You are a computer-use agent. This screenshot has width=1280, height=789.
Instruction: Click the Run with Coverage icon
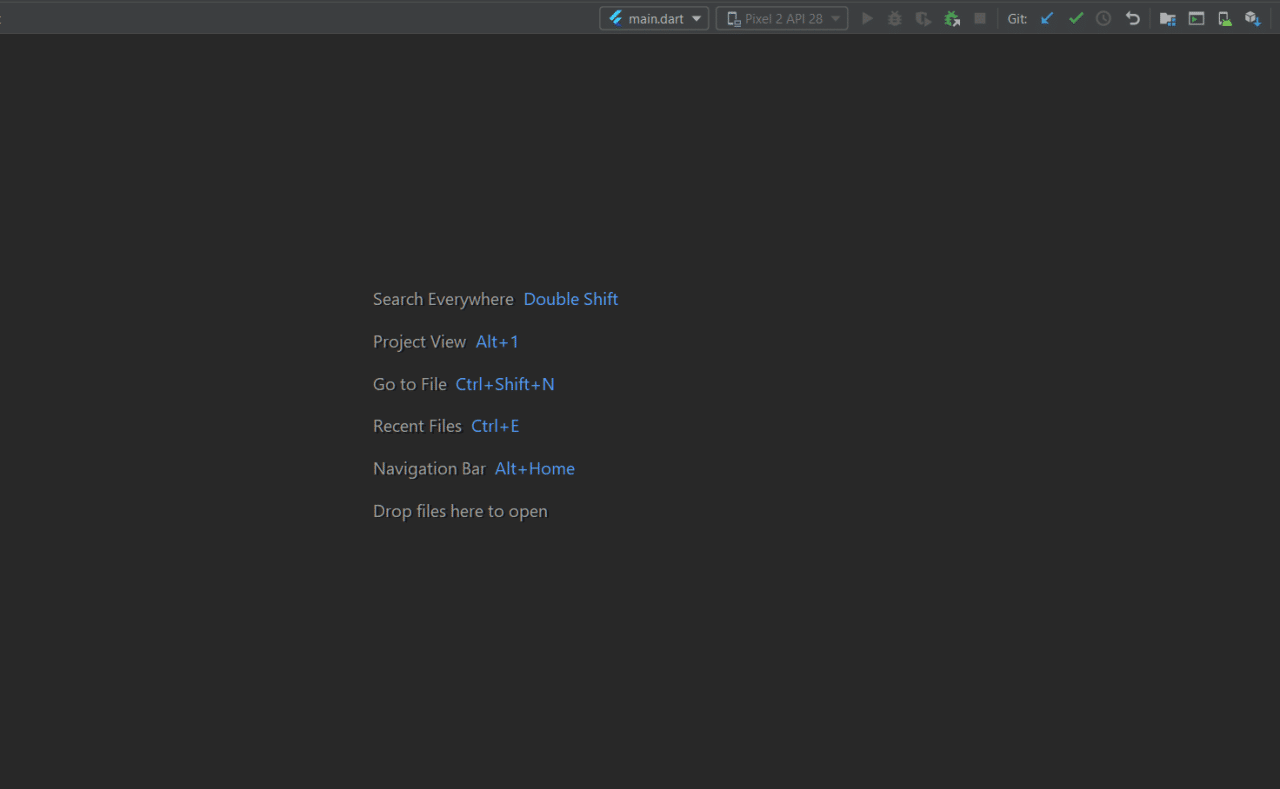(923, 18)
